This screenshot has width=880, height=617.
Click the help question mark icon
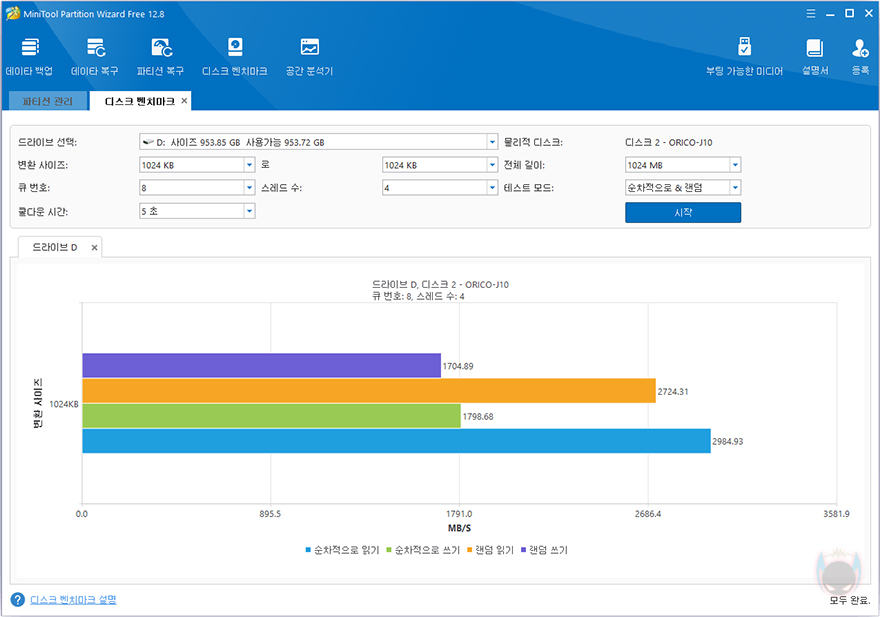click(17, 600)
